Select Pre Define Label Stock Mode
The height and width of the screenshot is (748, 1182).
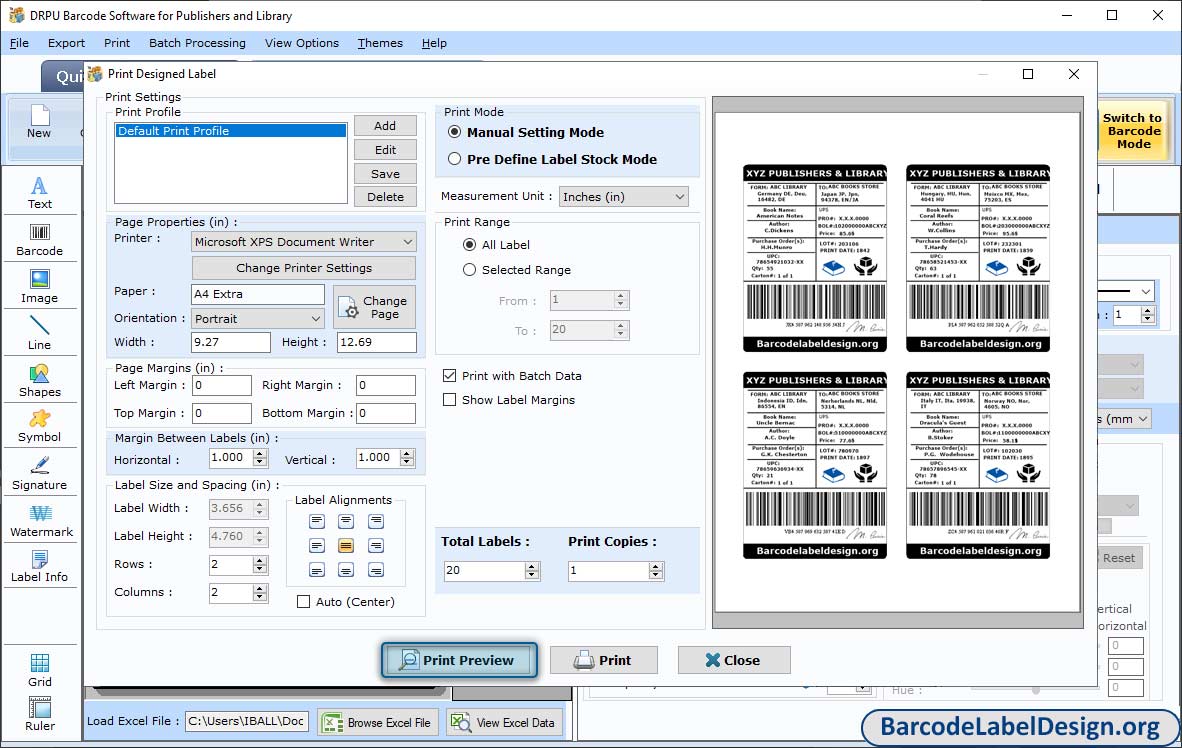click(x=455, y=159)
